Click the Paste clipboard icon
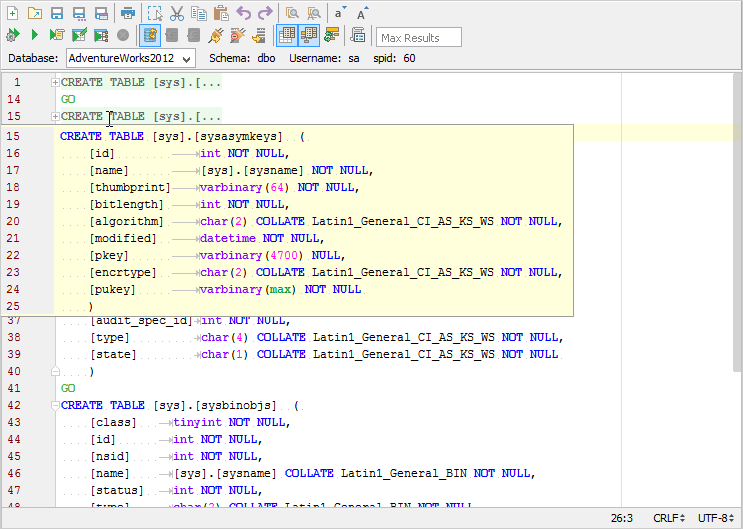 point(221,13)
